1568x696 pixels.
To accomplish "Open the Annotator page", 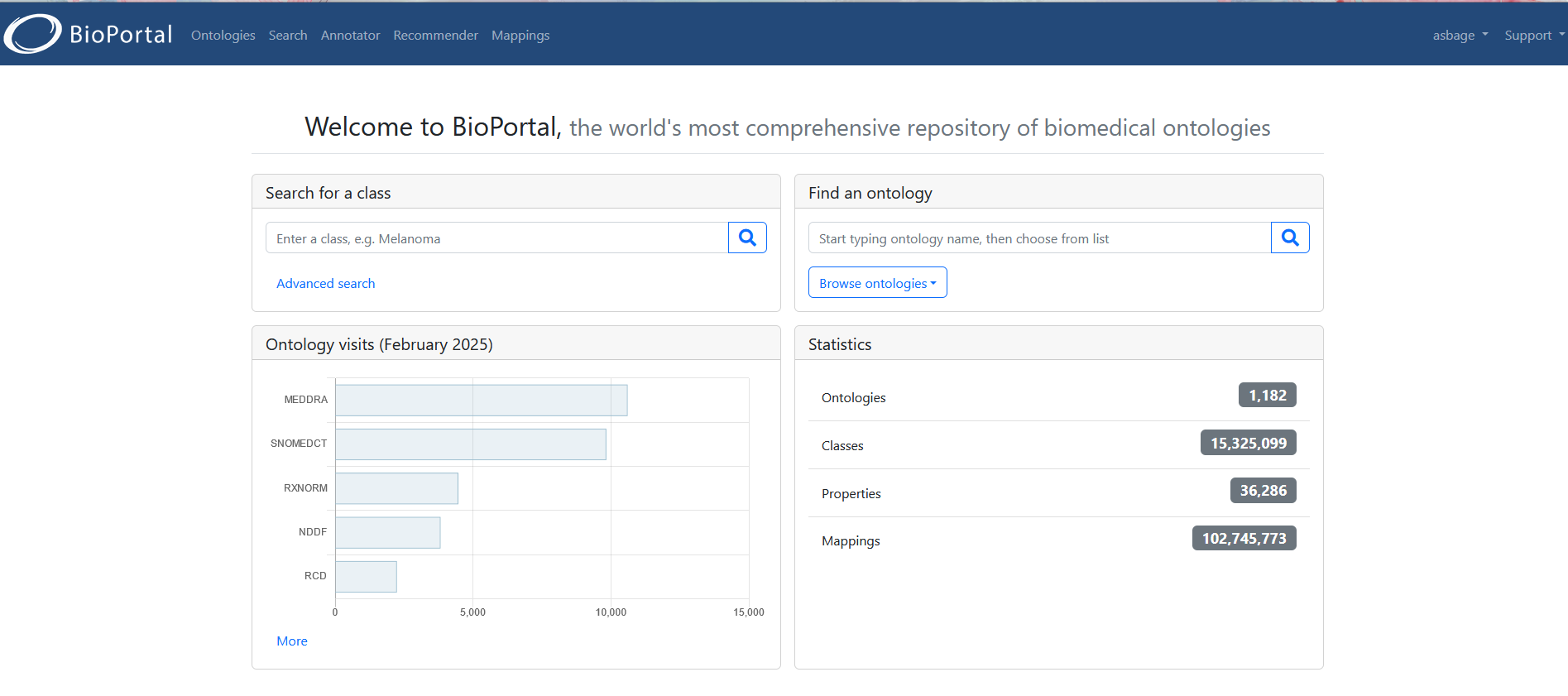I will click(x=350, y=35).
